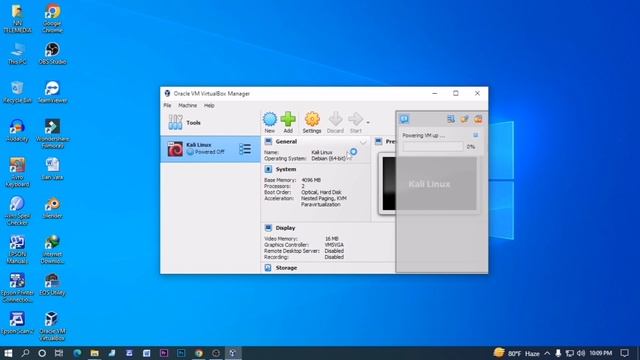The image size is (640, 360).
Task: Click the Storage section header
Action: point(286,268)
